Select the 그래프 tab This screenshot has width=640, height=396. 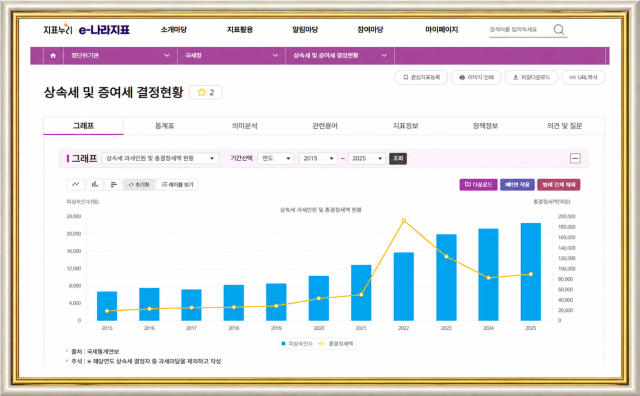tap(83, 126)
